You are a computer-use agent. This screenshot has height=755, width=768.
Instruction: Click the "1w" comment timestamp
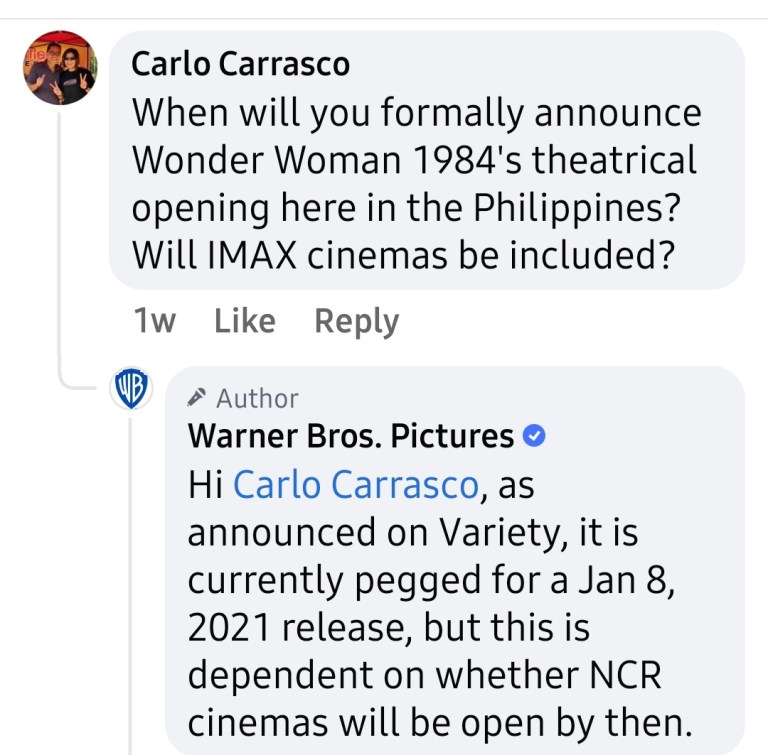154,321
